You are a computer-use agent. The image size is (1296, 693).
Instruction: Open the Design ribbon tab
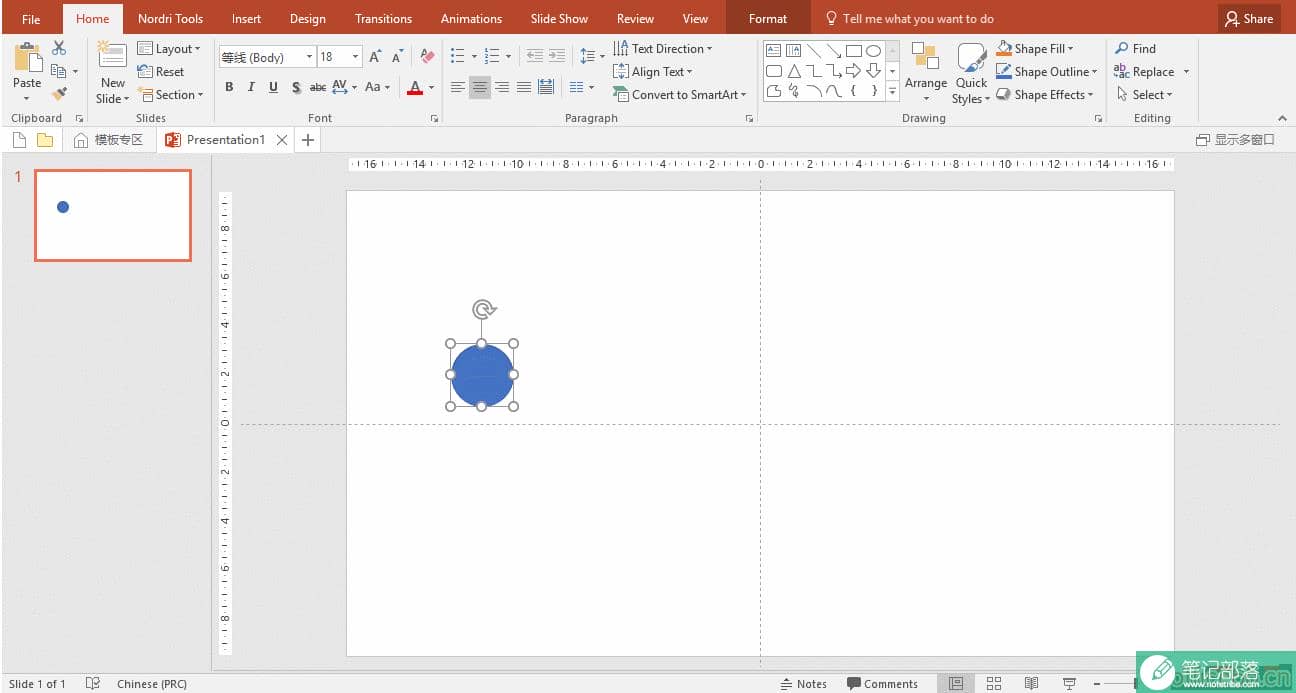[307, 18]
